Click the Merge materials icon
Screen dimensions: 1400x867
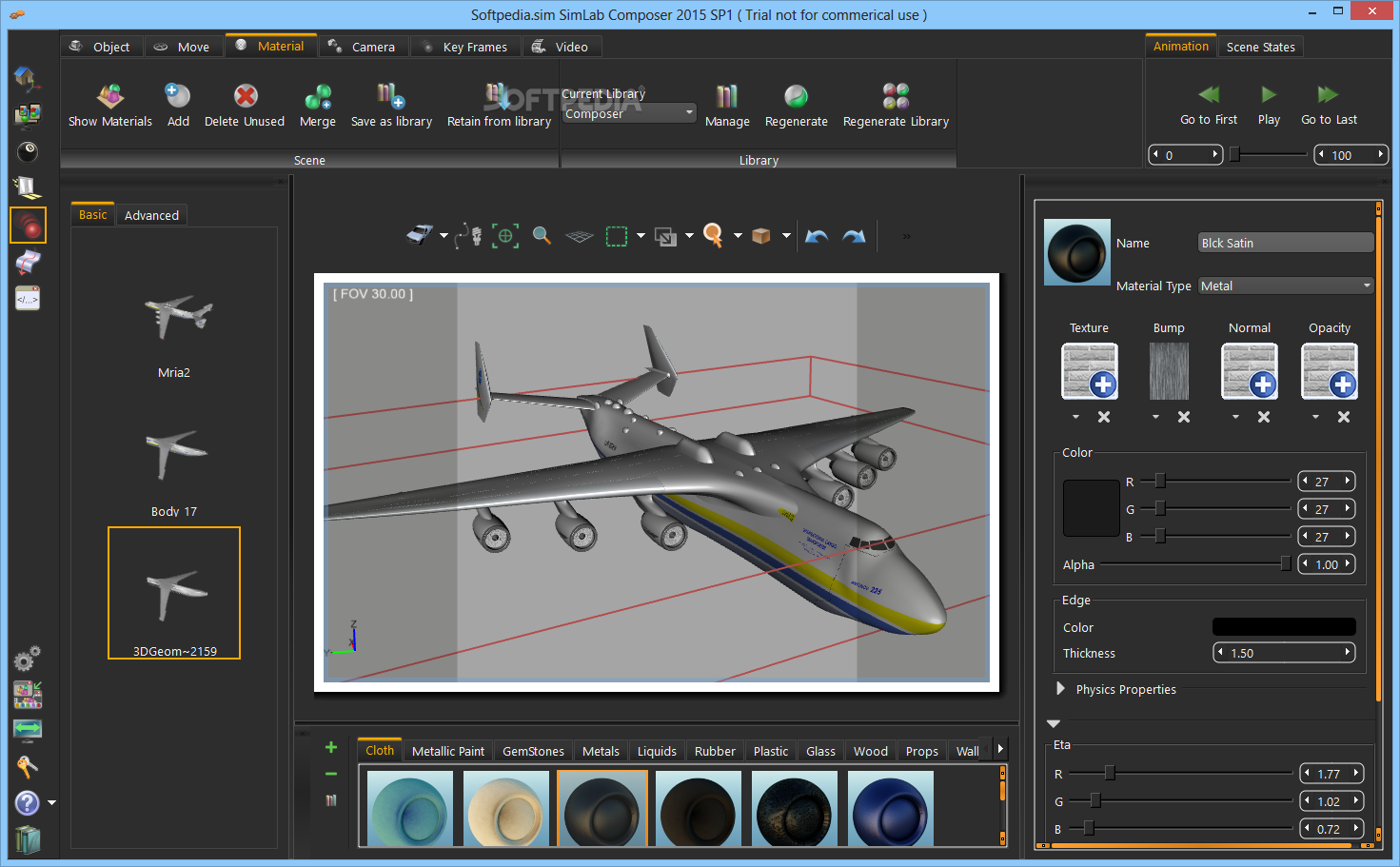[x=318, y=96]
